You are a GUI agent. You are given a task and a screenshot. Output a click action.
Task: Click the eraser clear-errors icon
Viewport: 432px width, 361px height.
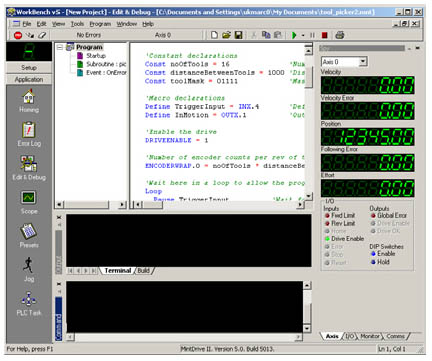point(42,35)
